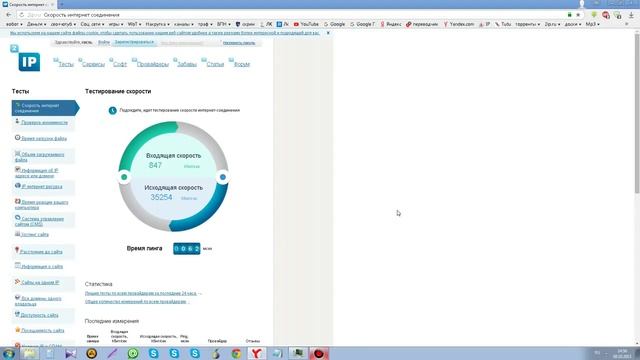Expand the Накрутка bookmarks folder

click(157, 24)
